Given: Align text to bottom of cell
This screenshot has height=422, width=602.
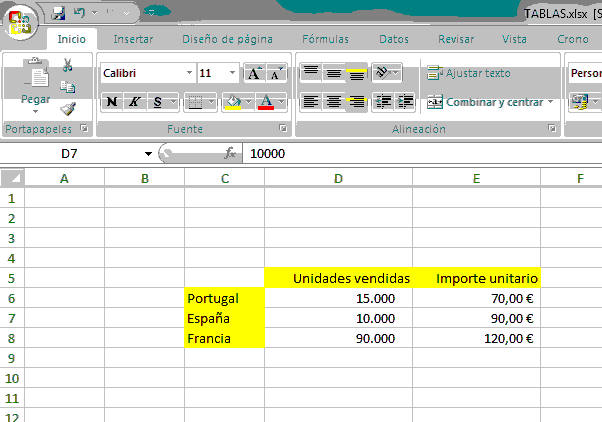Looking at the screenshot, I should 357,72.
